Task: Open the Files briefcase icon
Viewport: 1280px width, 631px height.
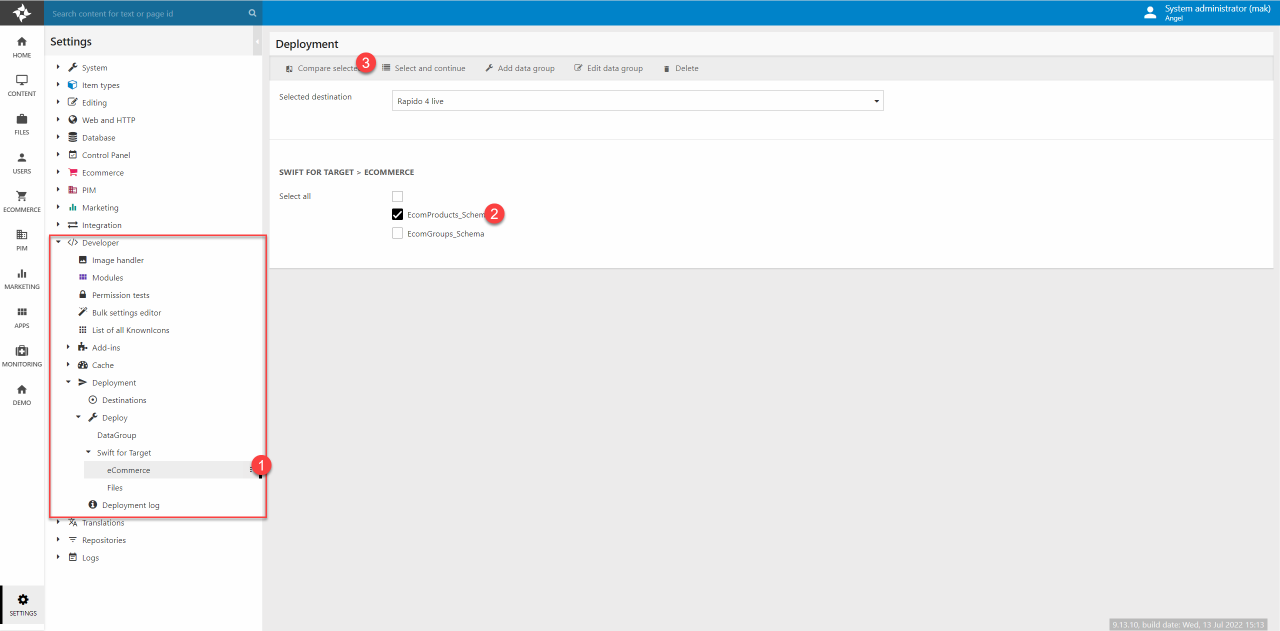Action: tap(22, 123)
